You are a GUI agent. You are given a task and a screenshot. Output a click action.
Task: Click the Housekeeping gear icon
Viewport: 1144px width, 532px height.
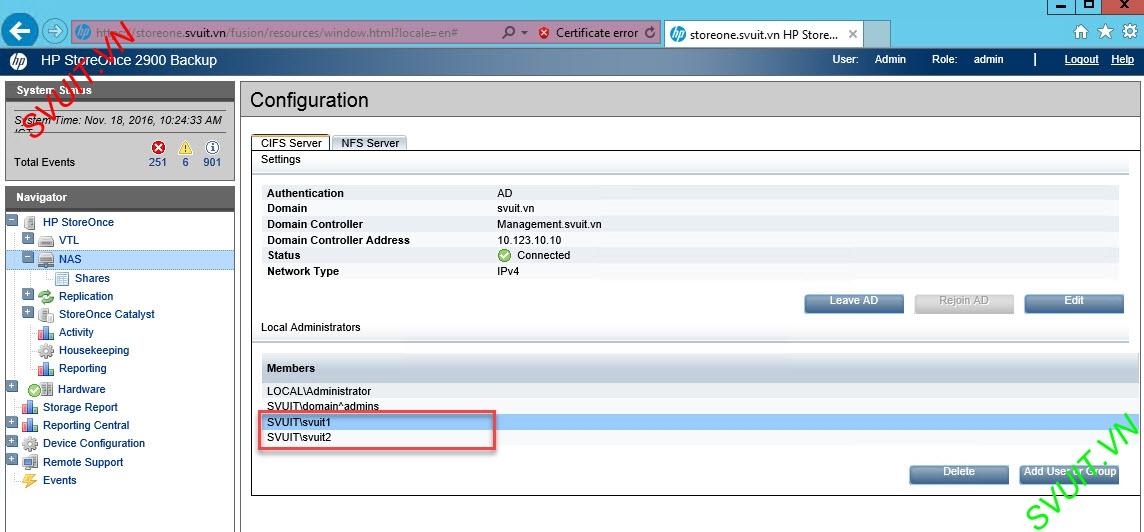pyautogui.click(x=46, y=351)
